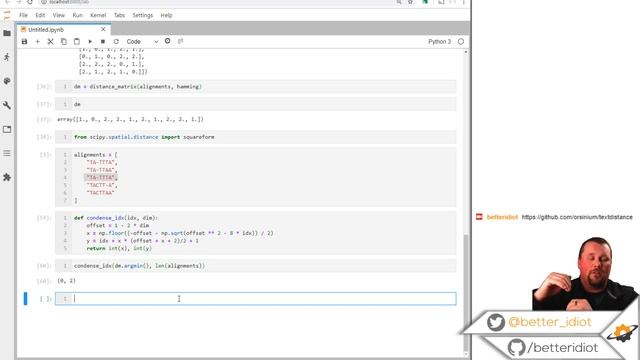Open the command palette icon in sidebar
The height and width of the screenshot is (360, 640).
(7, 81)
